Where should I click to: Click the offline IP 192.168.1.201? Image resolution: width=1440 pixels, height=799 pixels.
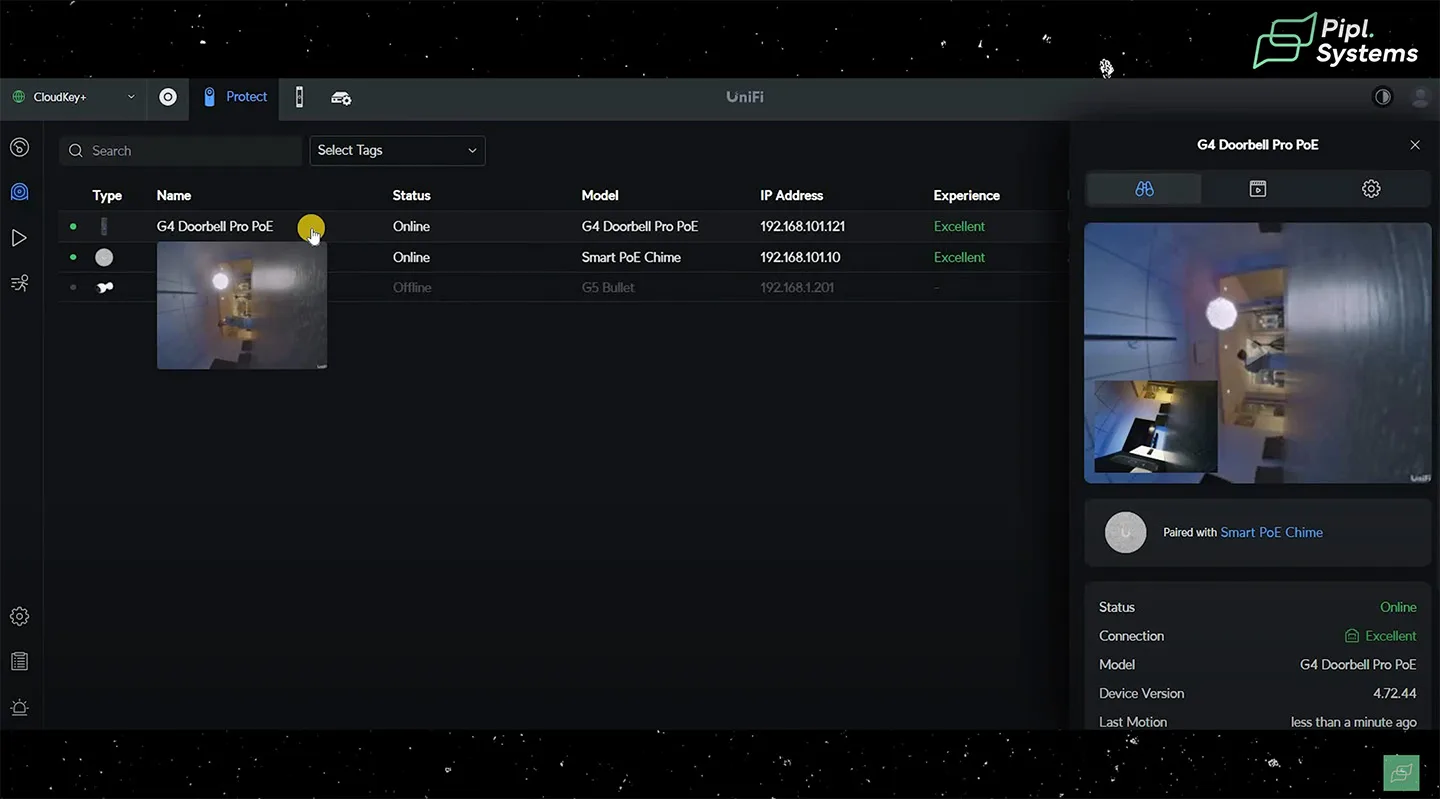coord(797,288)
